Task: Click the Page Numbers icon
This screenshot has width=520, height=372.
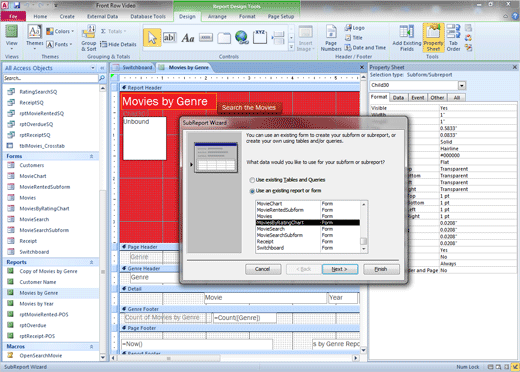Action: point(331,38)
